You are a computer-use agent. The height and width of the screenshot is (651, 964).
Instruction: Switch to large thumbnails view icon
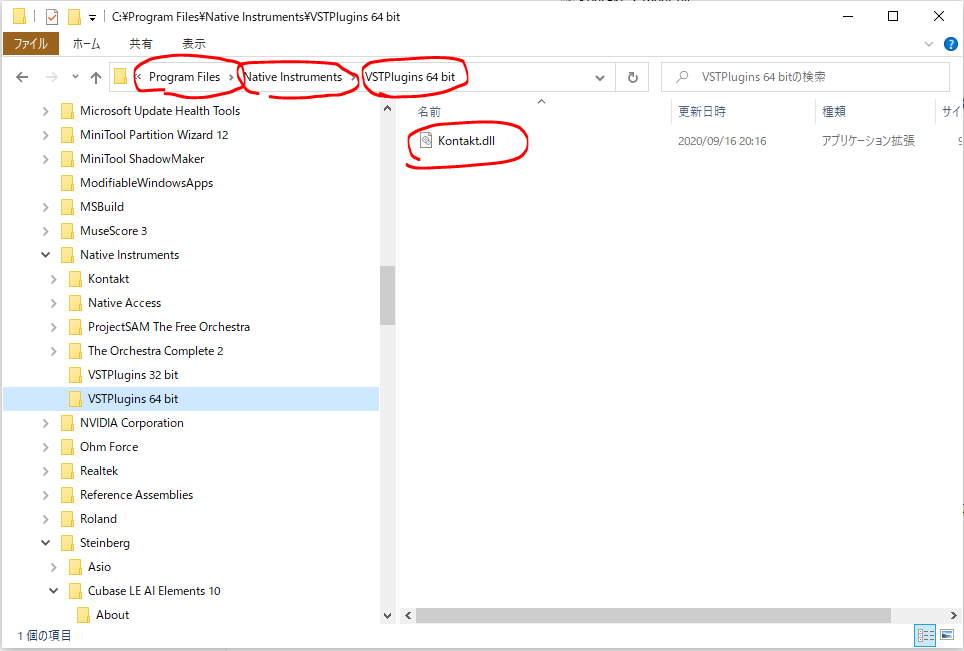pos(947,635)
